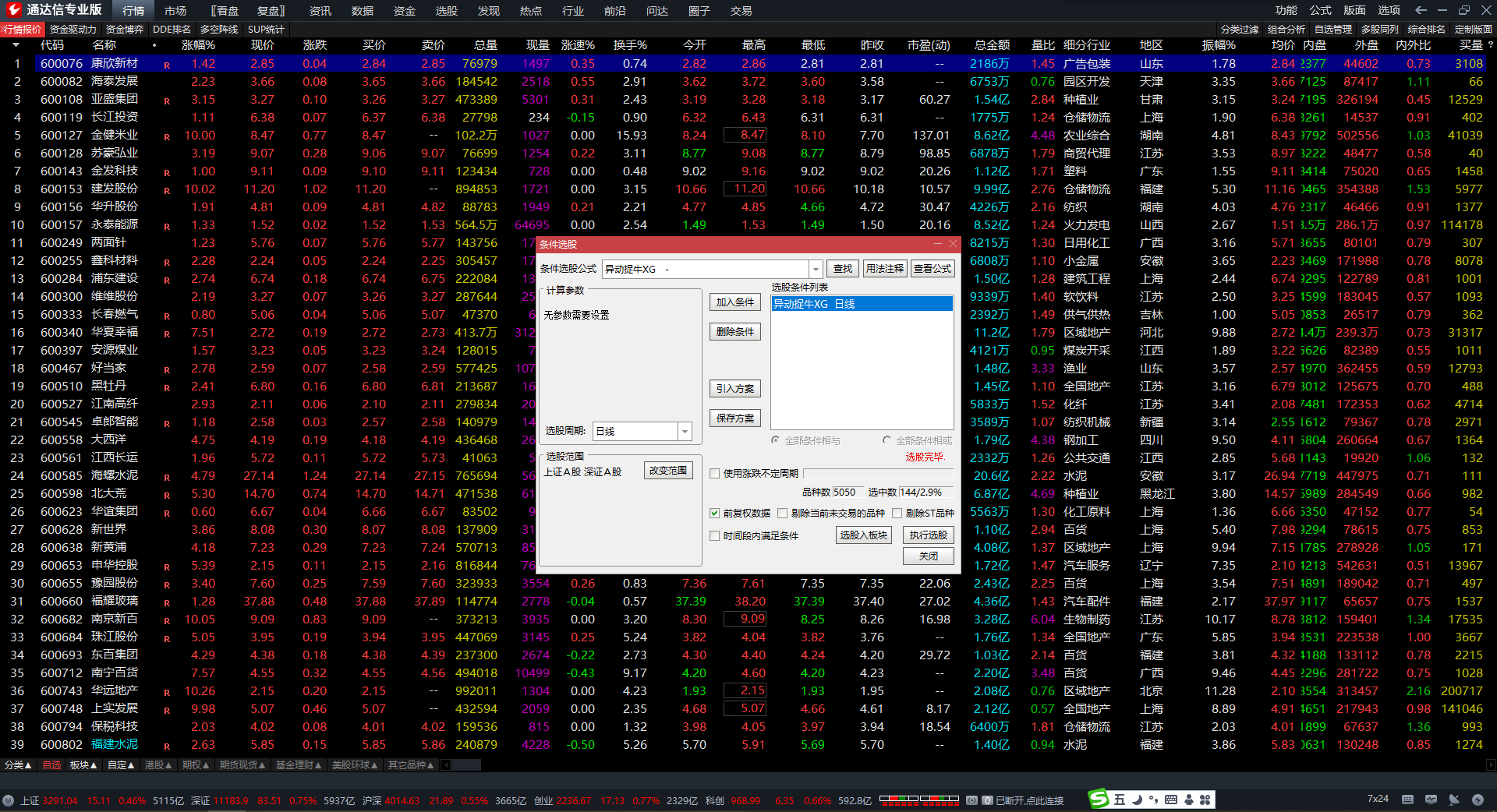Click the 执行选股 button
This screenshot has height=812, width=1497.
coord(928,535)
